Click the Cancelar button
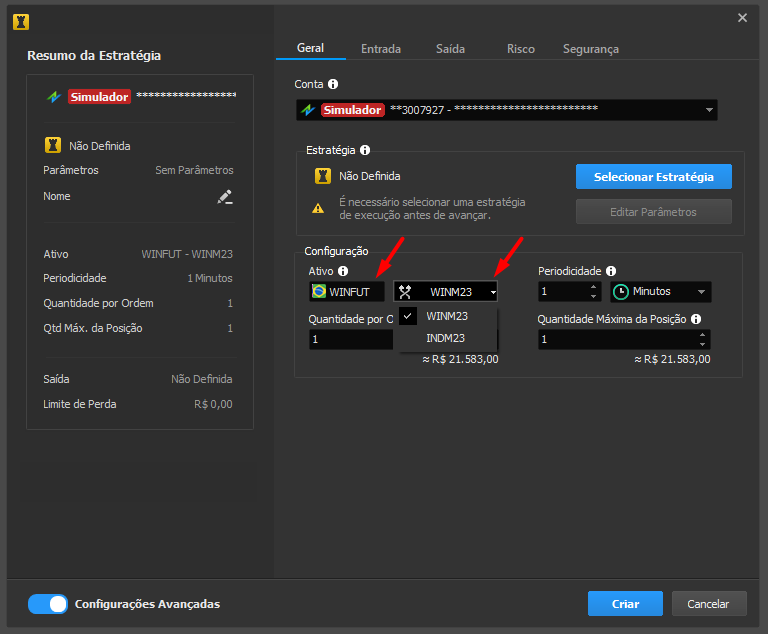Screen dimensions: 768x634 pyautogui.click(x=709, y=604)
